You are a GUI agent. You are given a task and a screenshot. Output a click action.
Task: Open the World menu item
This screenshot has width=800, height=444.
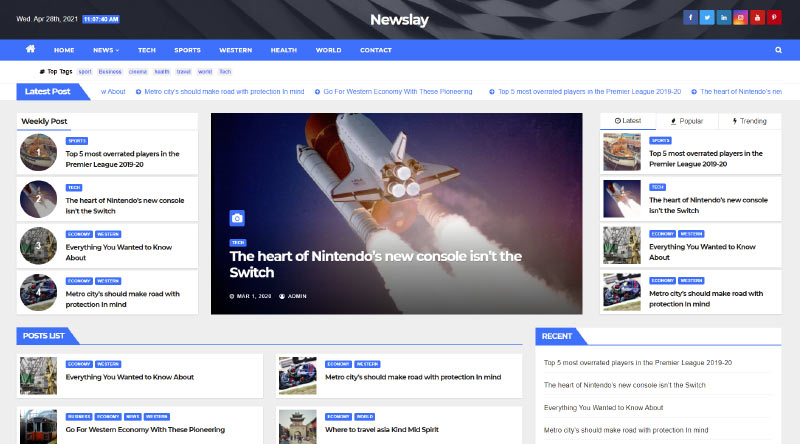[x=329, y=50]
